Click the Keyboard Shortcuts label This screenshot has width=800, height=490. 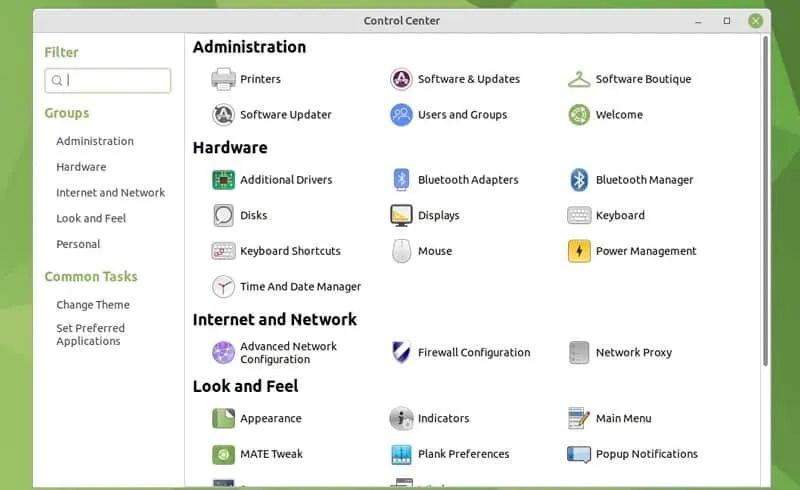[290, 251]
